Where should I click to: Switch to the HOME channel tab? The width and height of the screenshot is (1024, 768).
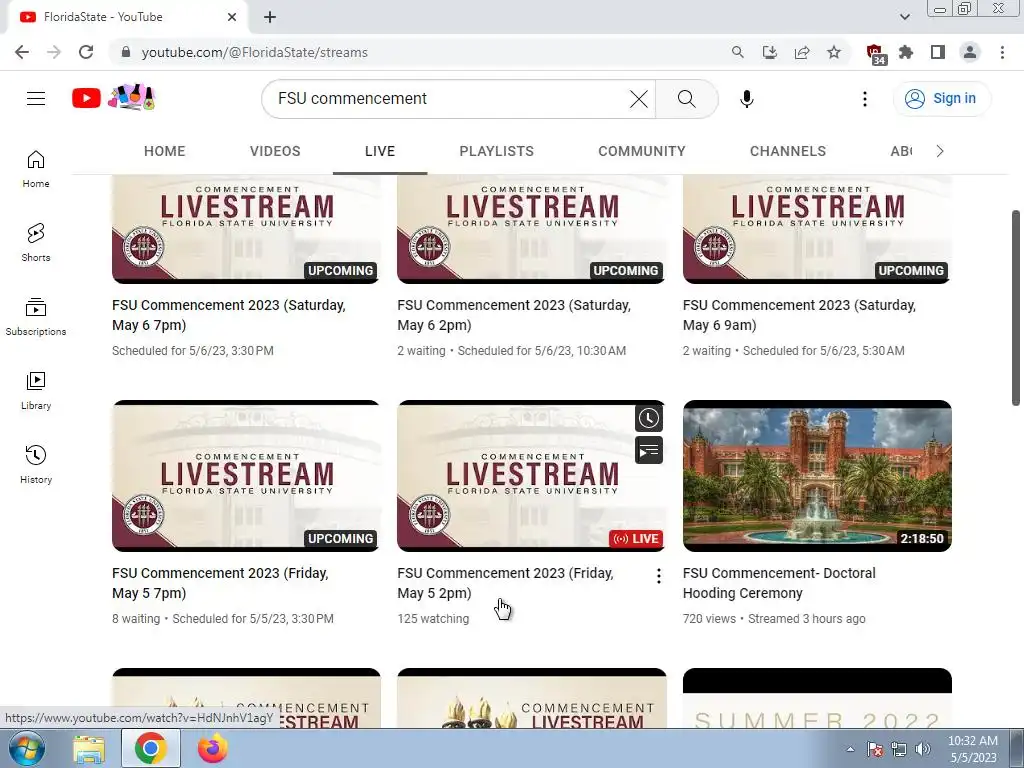point(165,151)
